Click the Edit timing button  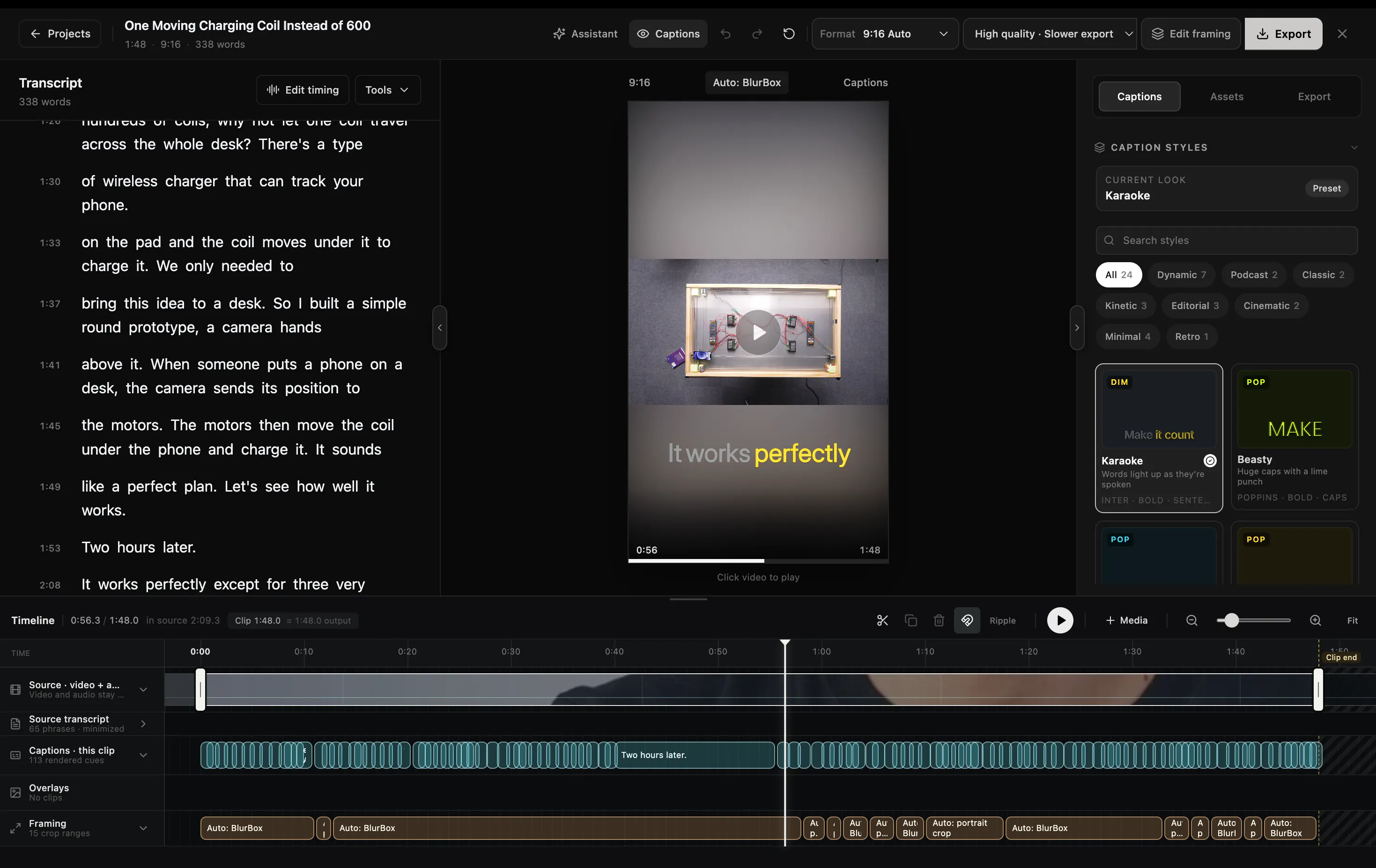(x=302, y=89)
